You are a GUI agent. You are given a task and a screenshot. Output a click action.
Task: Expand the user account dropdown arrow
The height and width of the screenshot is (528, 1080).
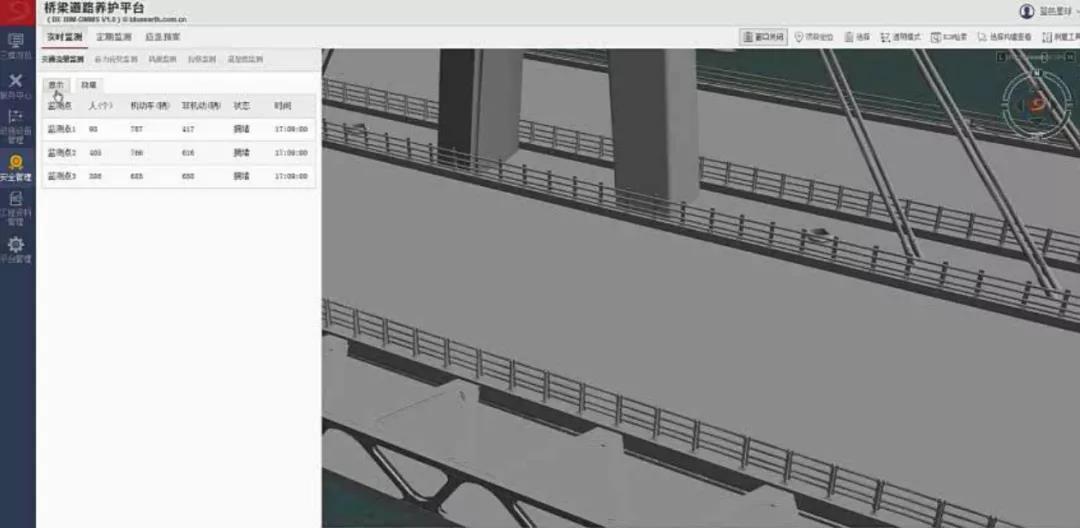coord(1077,12)
